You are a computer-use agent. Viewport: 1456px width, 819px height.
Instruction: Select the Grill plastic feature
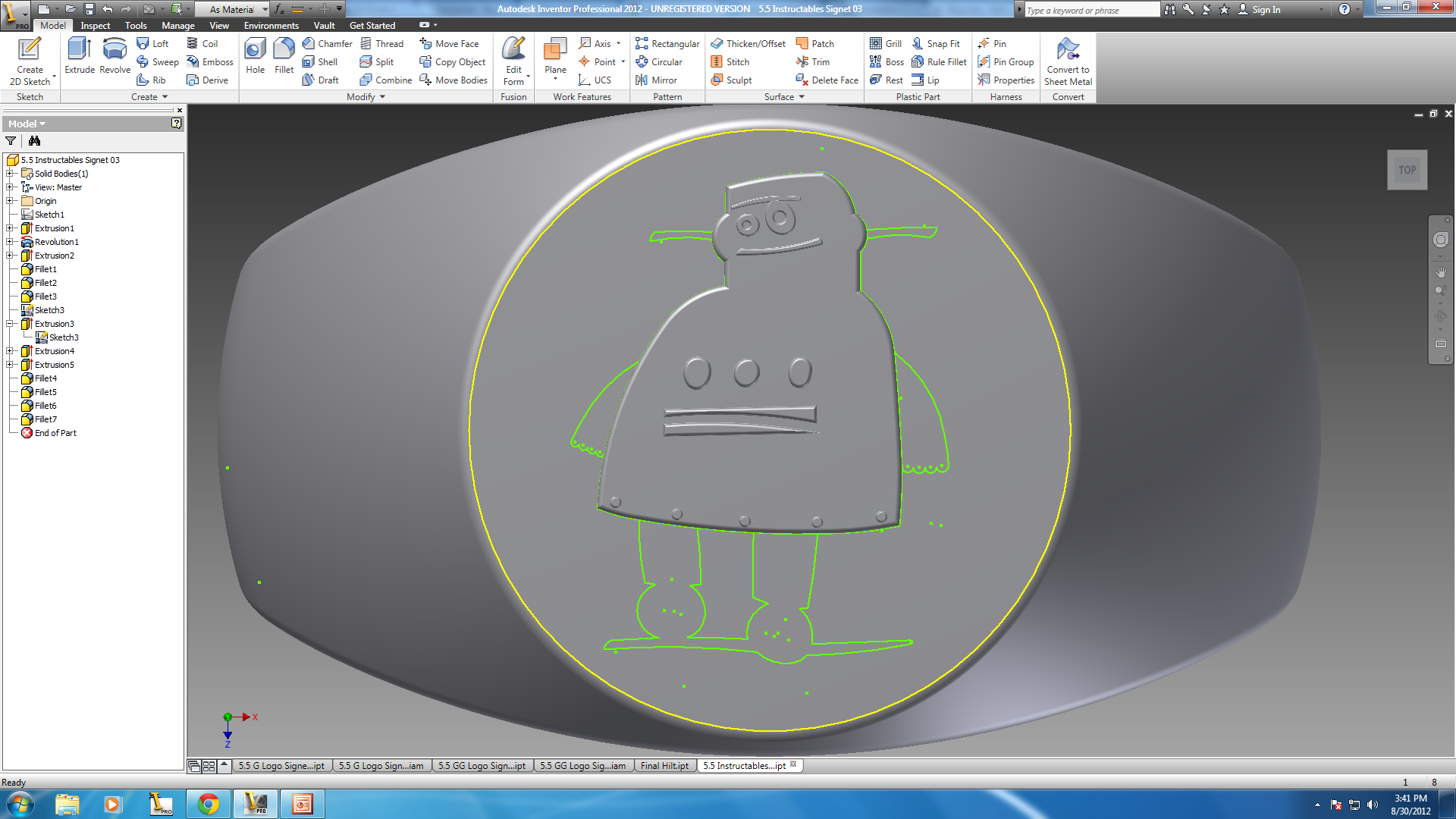pyautogui.click(x=886, y=44)
